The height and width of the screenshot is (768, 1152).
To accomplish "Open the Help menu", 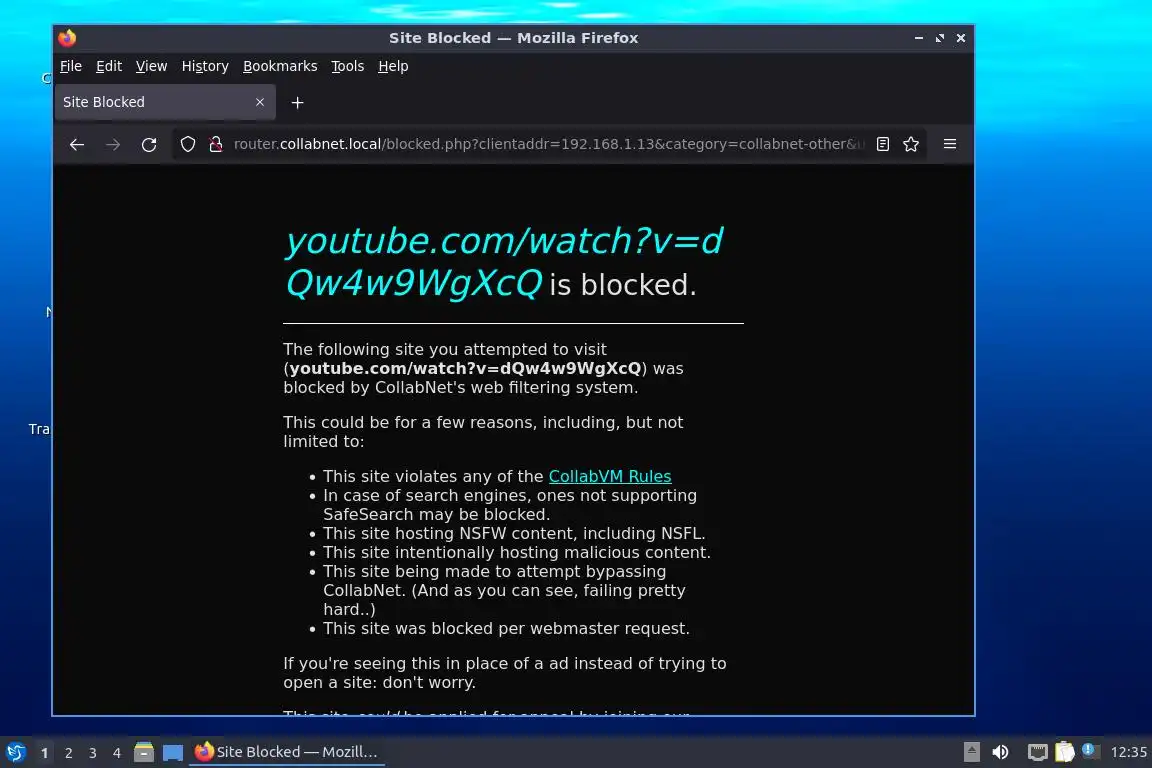I will pos(393,66).
